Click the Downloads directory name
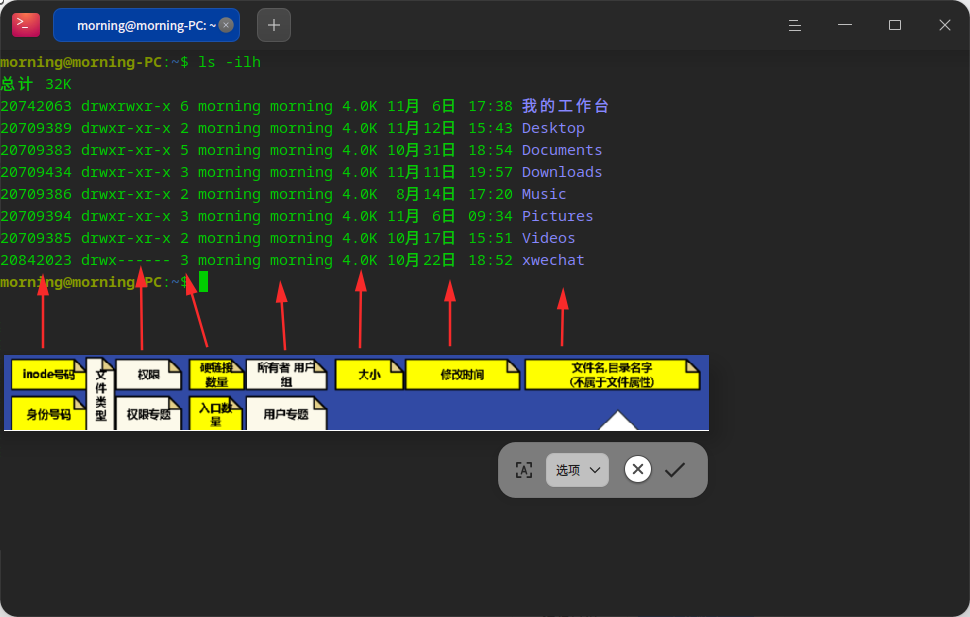 pos(562,172)
